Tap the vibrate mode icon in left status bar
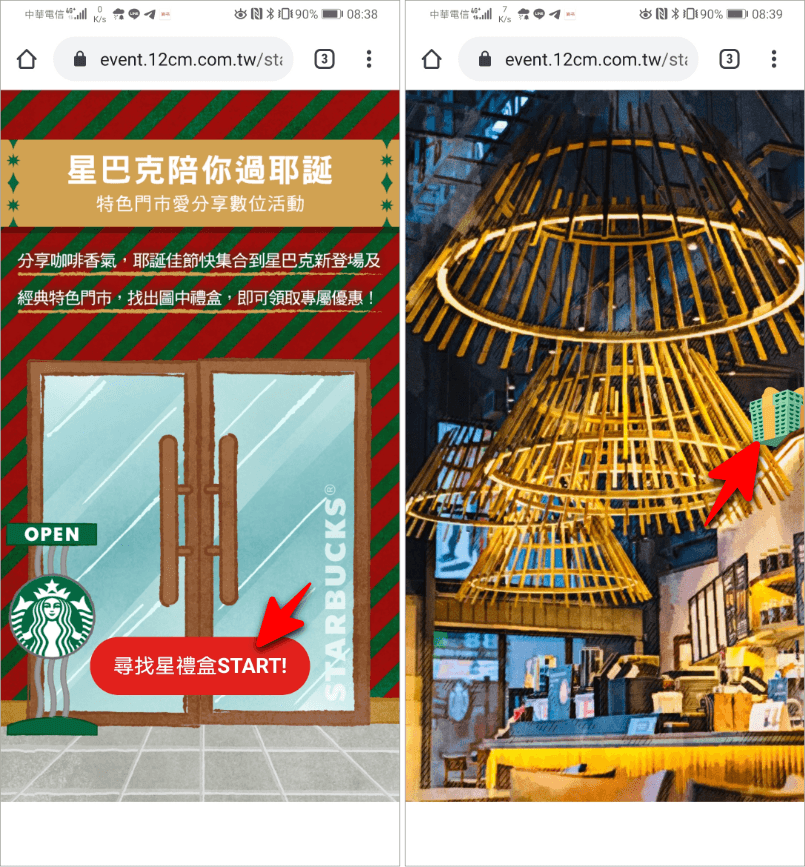The height and width of the screenshot is (867, 805). click(285, 14)
